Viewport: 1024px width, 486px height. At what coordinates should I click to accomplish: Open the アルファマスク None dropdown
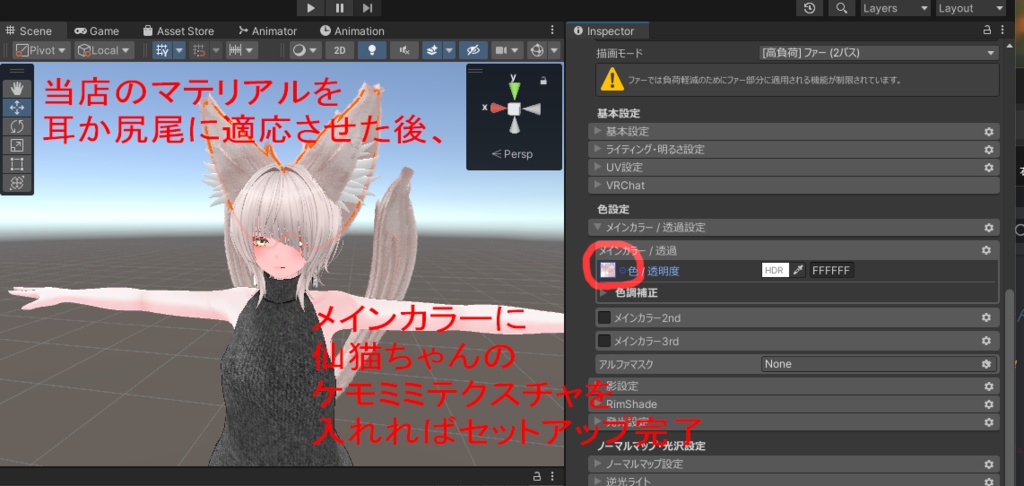coord(878,364)
